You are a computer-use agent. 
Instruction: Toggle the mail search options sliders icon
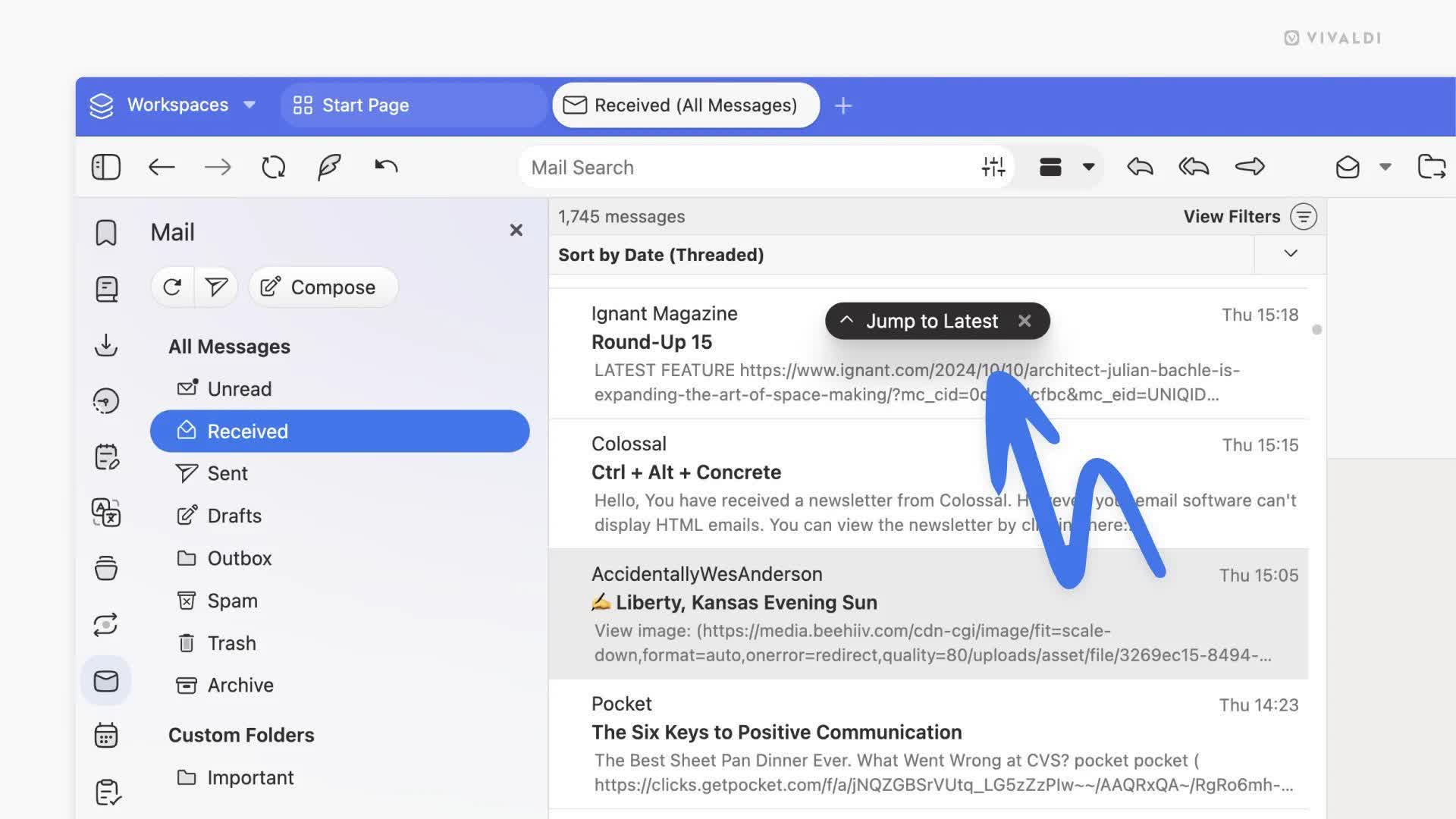[993, 167]
